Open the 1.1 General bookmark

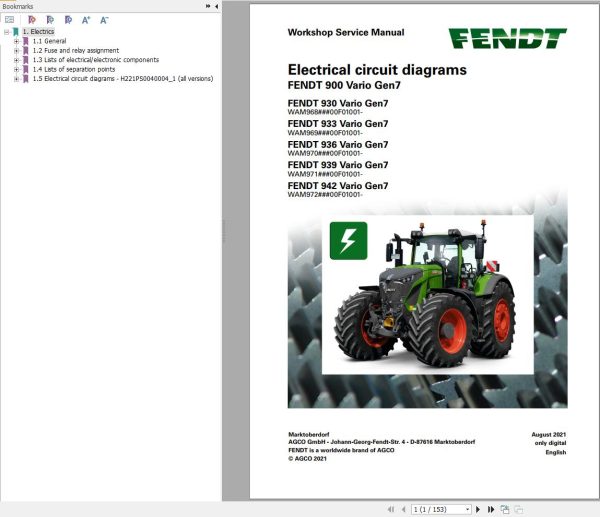(49, 41)
